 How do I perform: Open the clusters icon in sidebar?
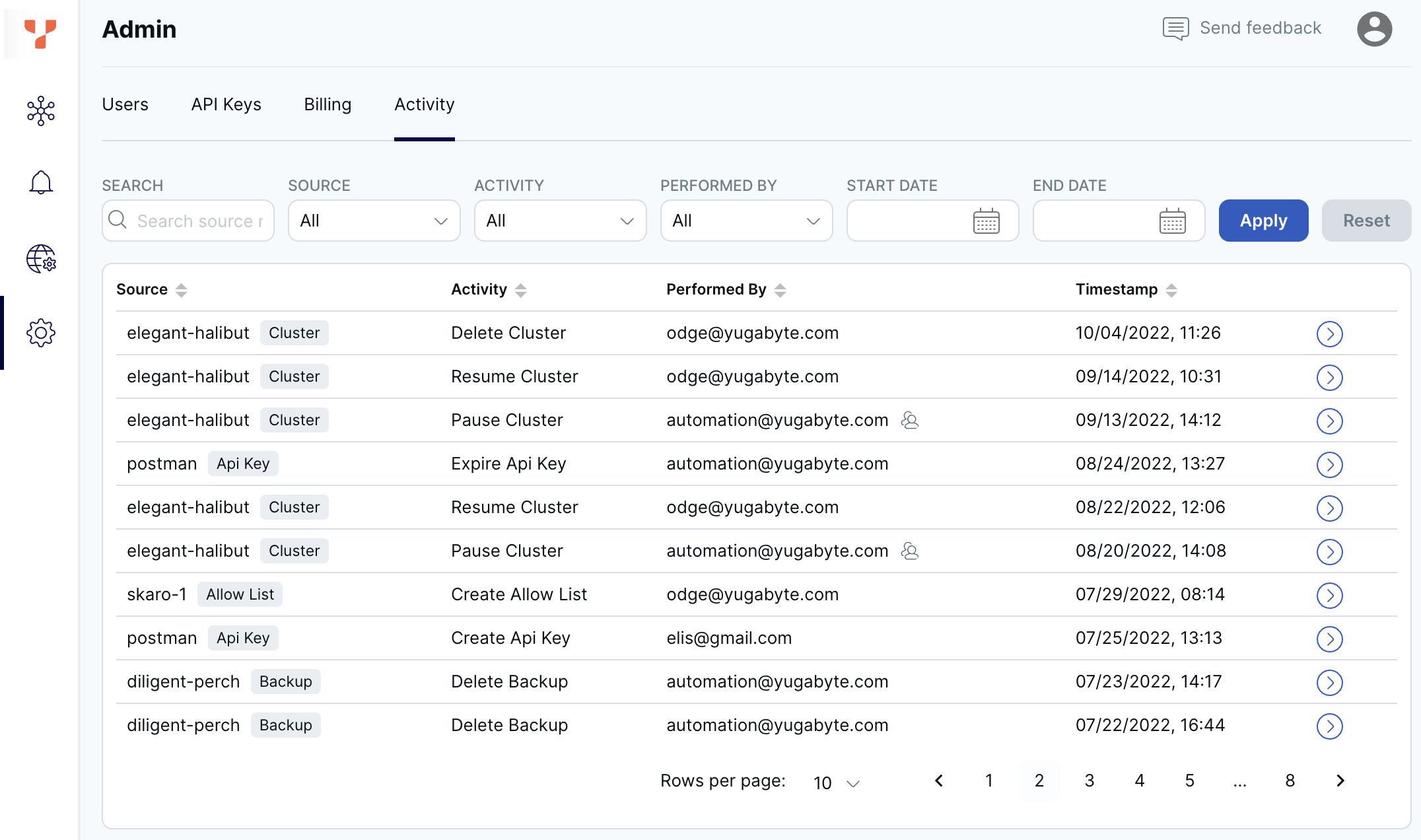(41, 111)
